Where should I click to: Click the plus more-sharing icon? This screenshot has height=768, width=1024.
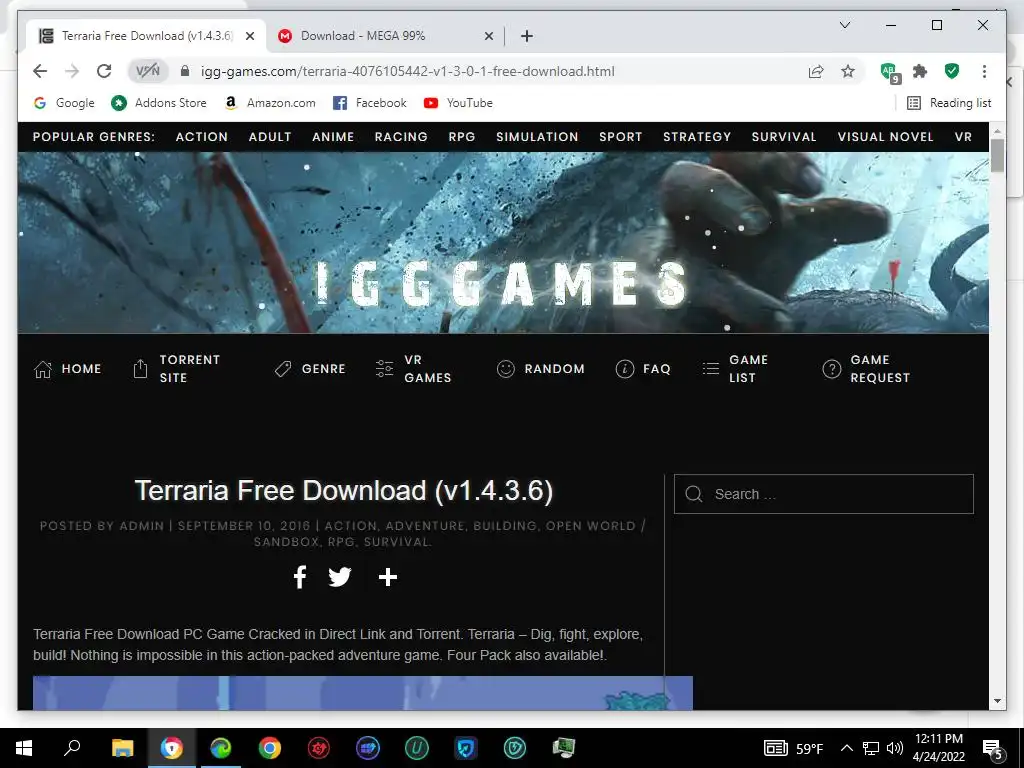click(388, 577)
